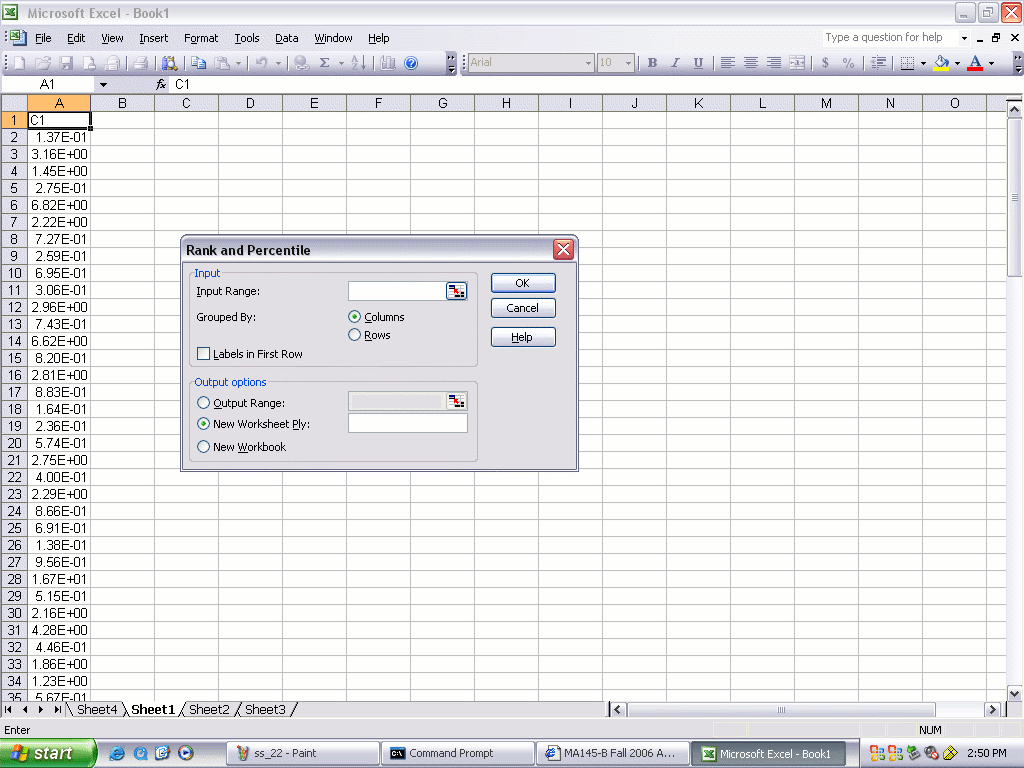Open Microsoft Excel Help question icon

click(x=410, y=63)
